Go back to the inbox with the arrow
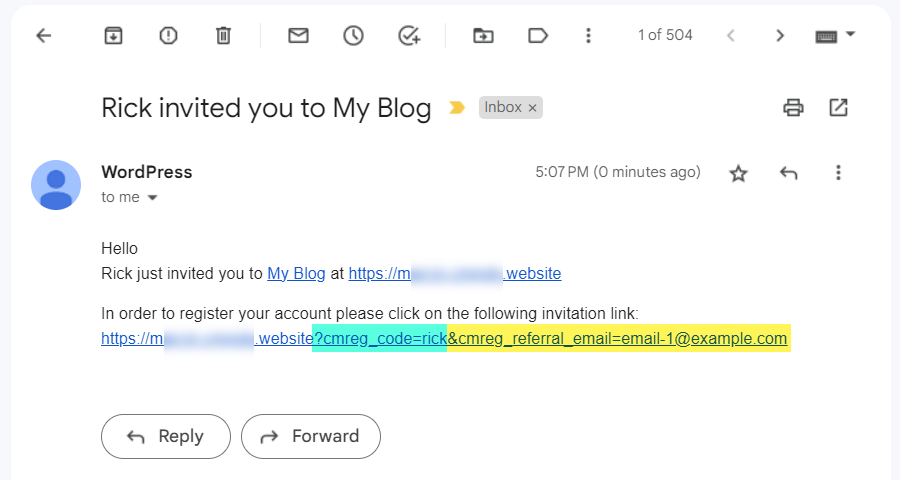Viewport: 900px width, 480px height. coord(44,36)
